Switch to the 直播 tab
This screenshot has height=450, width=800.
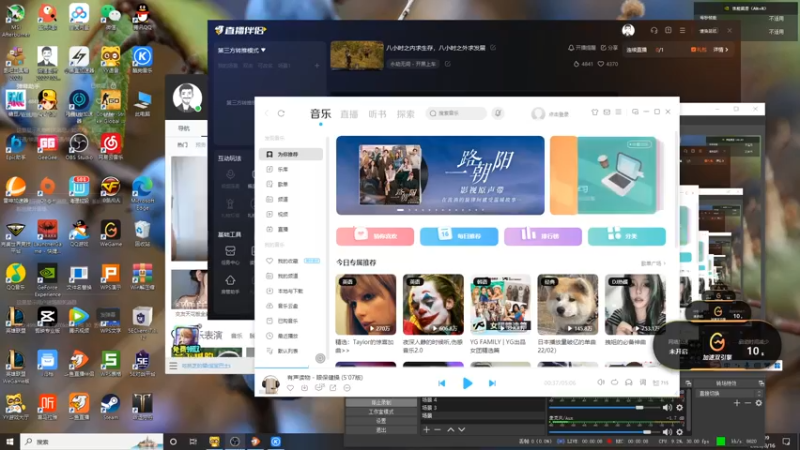(349, 114)
